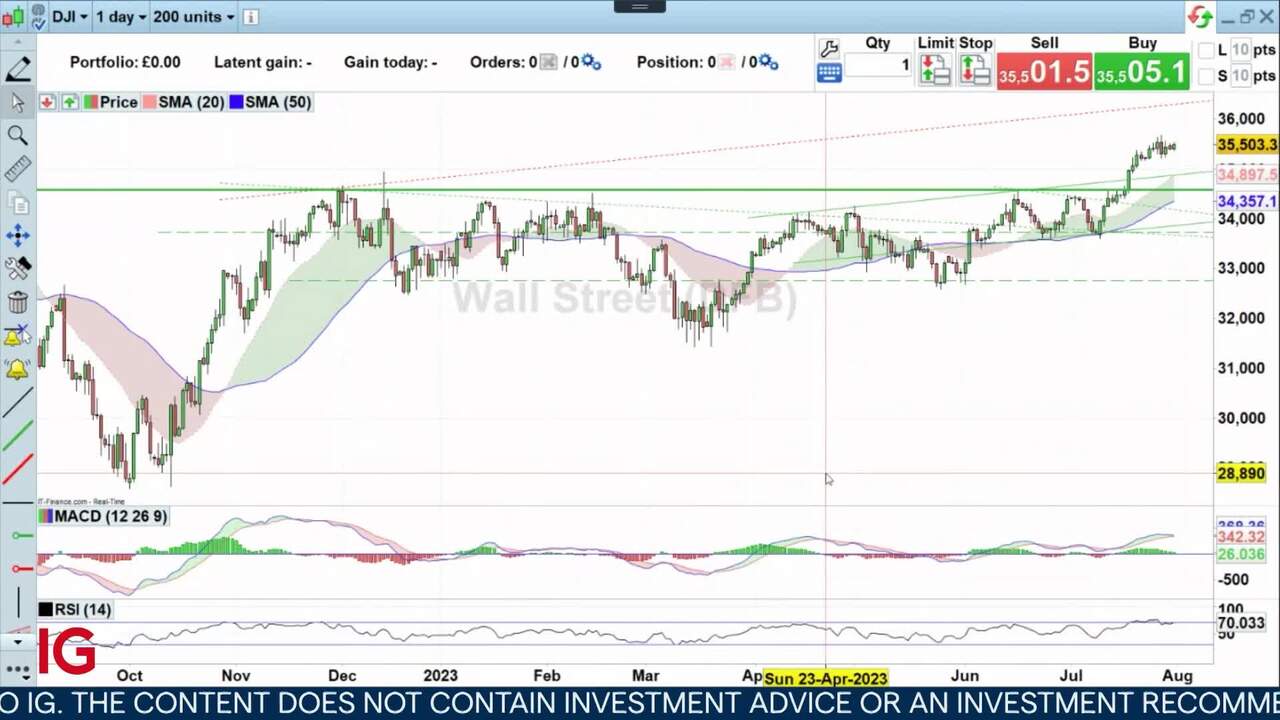Select the horizontal line tool
Screen dimensions: 1280x720
(18, 501)
